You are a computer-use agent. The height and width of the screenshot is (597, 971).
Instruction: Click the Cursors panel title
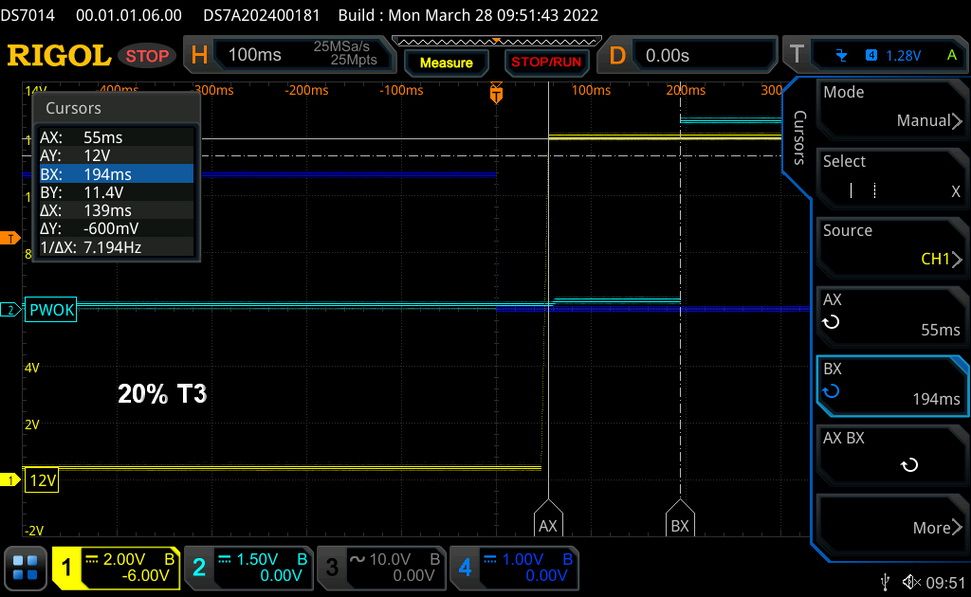point(73,108)
